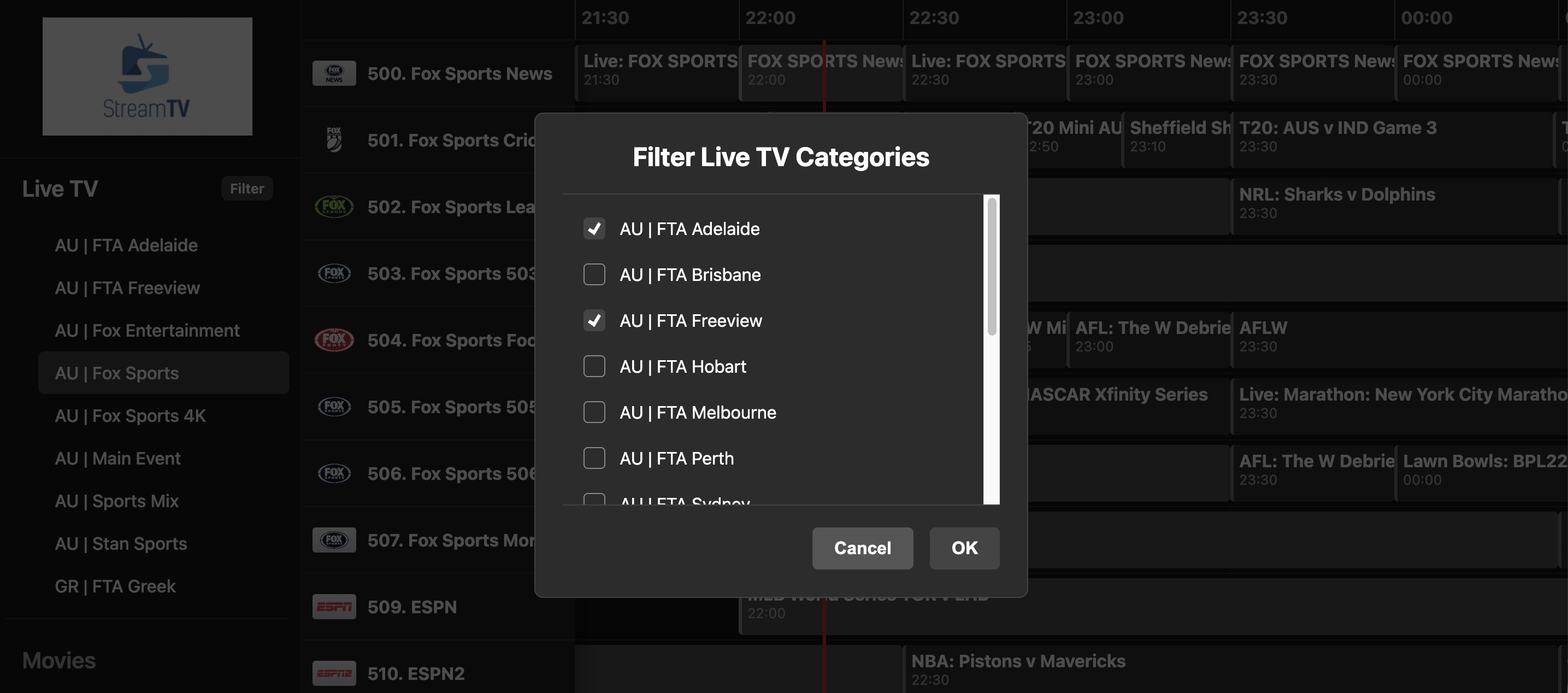The image size is (1568, 693).
Task: Confirm filters with OK button
Action: point(964,548)
